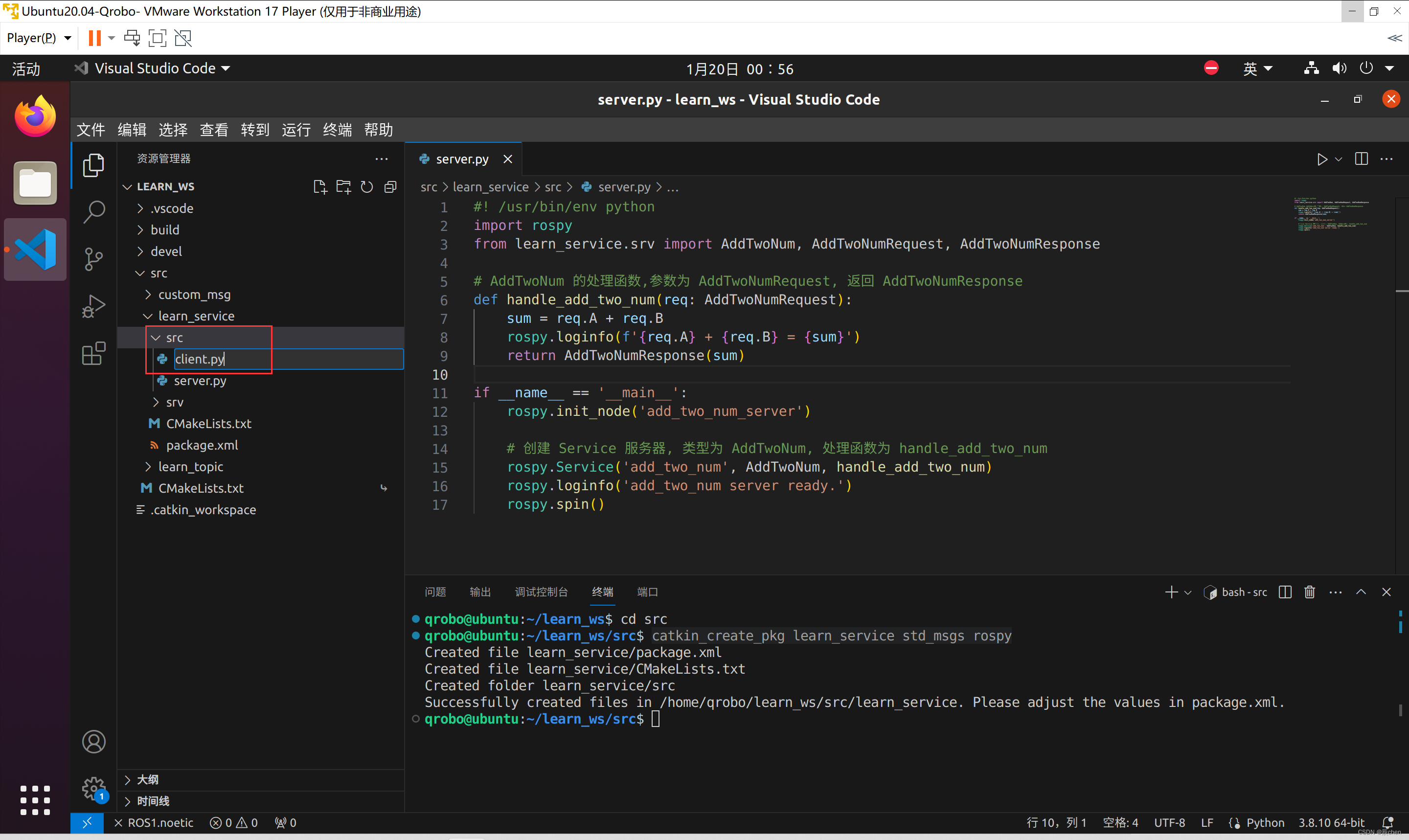Screen dimensions: 1409x840
Task: Expand the 大纲 outline section
Action: (260, 779)
